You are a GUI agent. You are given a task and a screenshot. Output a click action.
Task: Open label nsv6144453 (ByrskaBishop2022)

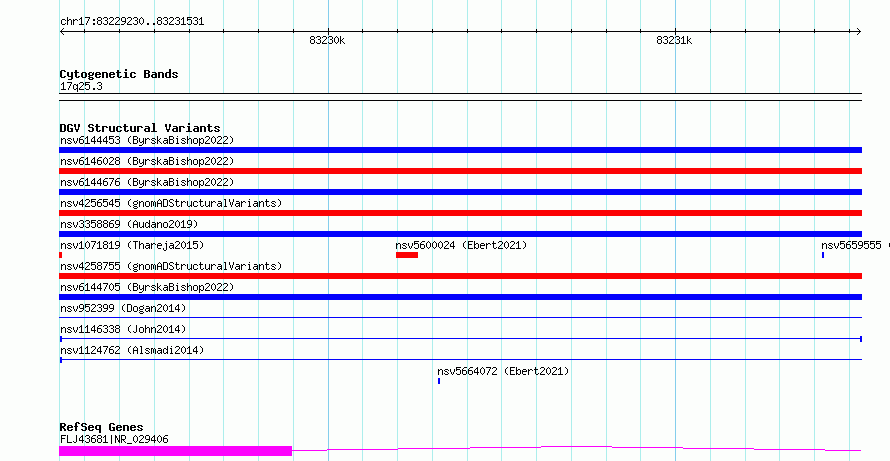pyautogui.click(x=147, y=140)
